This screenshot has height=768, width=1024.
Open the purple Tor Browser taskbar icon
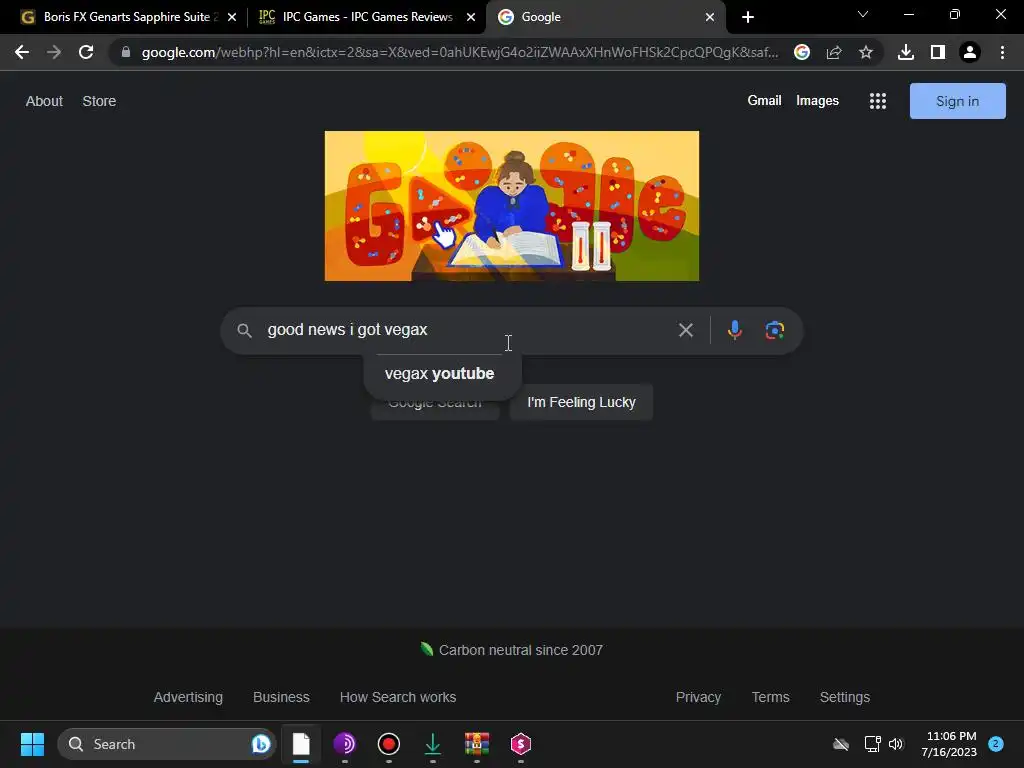(x=345, y=744)
